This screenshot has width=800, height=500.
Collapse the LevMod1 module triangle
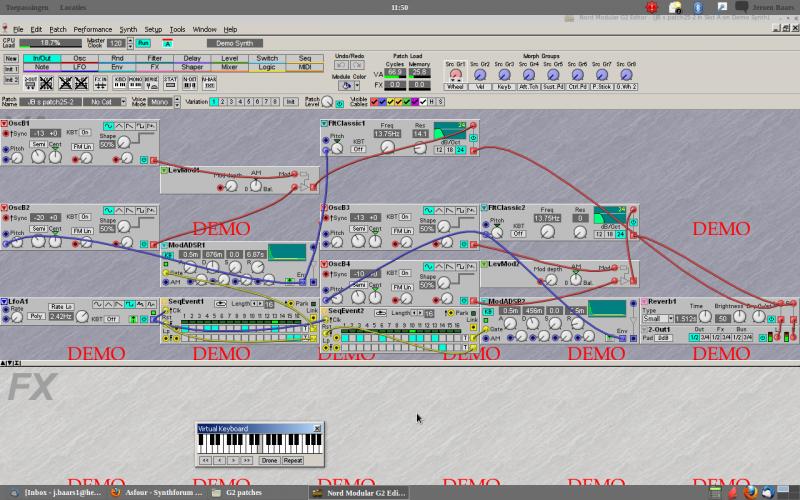coord(164,170)
